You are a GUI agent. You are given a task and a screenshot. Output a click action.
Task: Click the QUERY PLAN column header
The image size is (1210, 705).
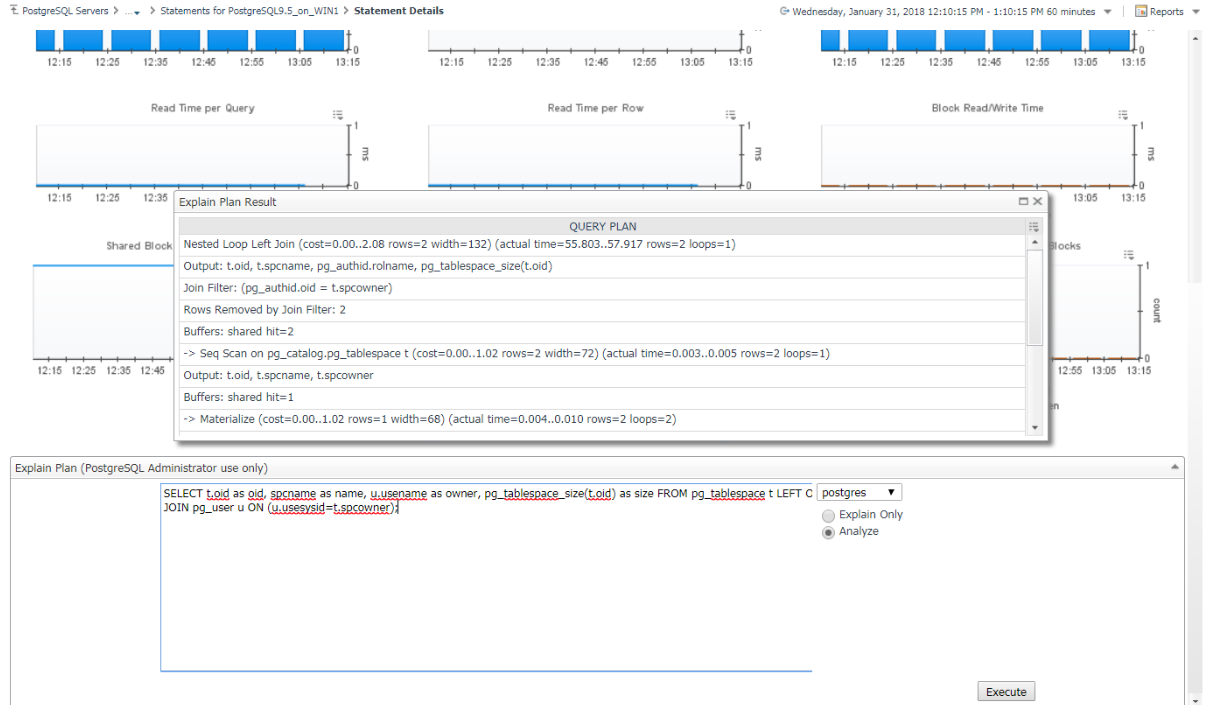(602, 227)
